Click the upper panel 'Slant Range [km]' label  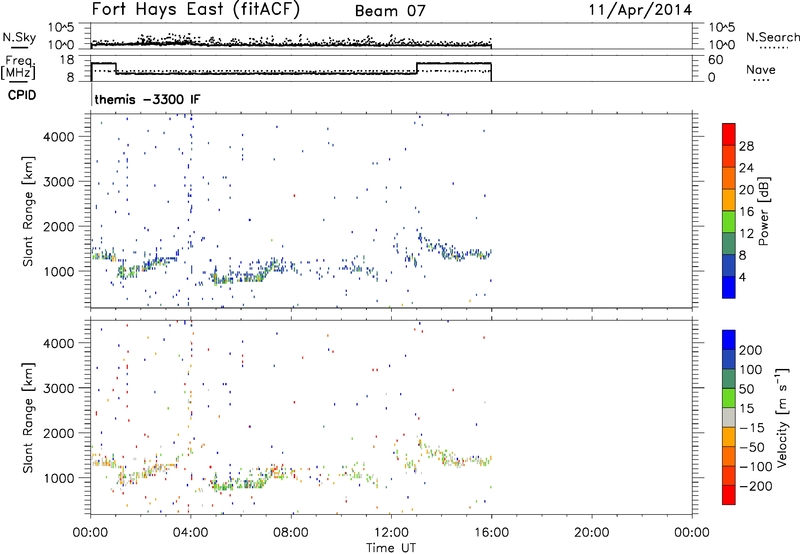pyautogui.click(x=28, y=211)
